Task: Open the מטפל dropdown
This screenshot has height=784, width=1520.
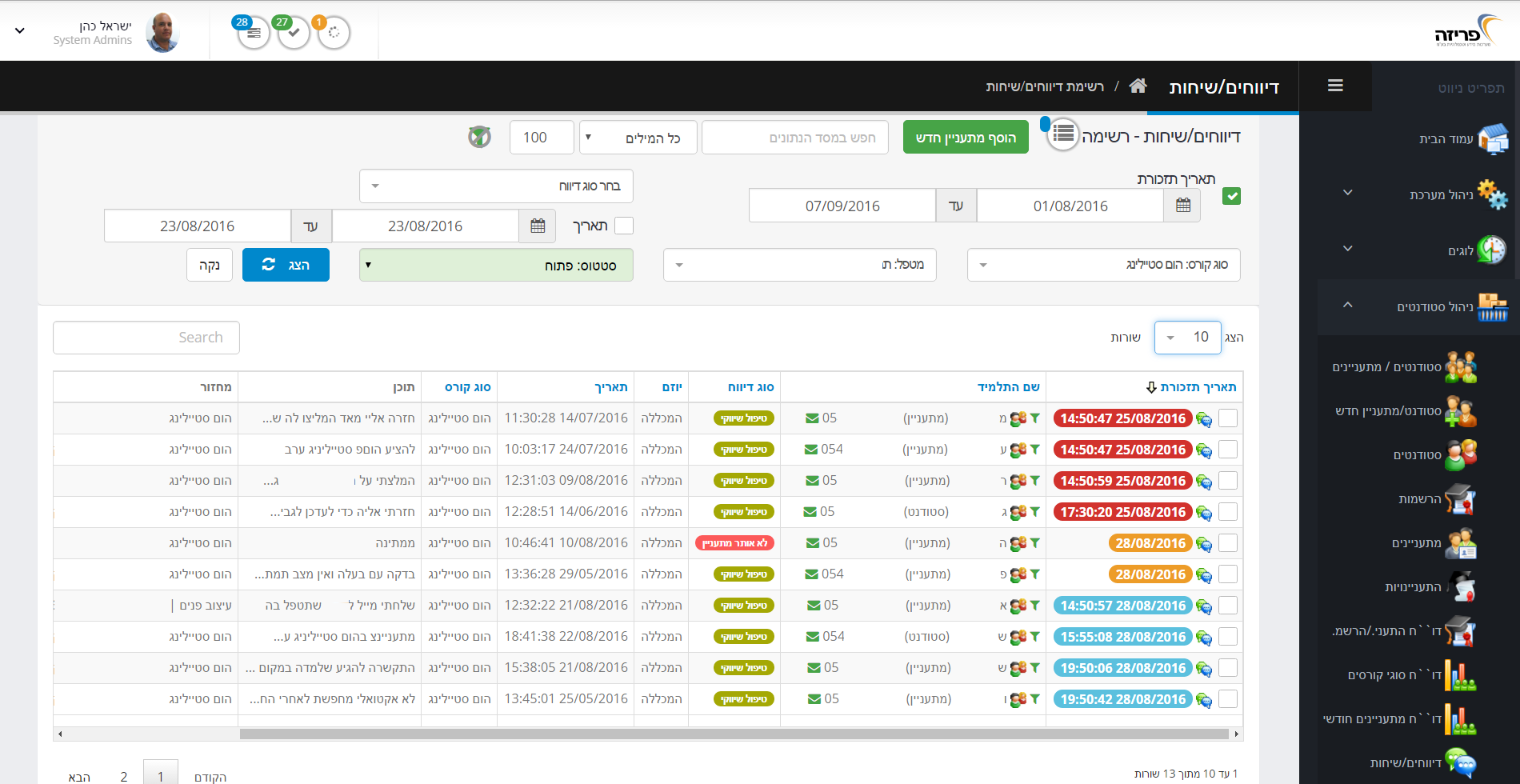Action: [x=800, y=265]
